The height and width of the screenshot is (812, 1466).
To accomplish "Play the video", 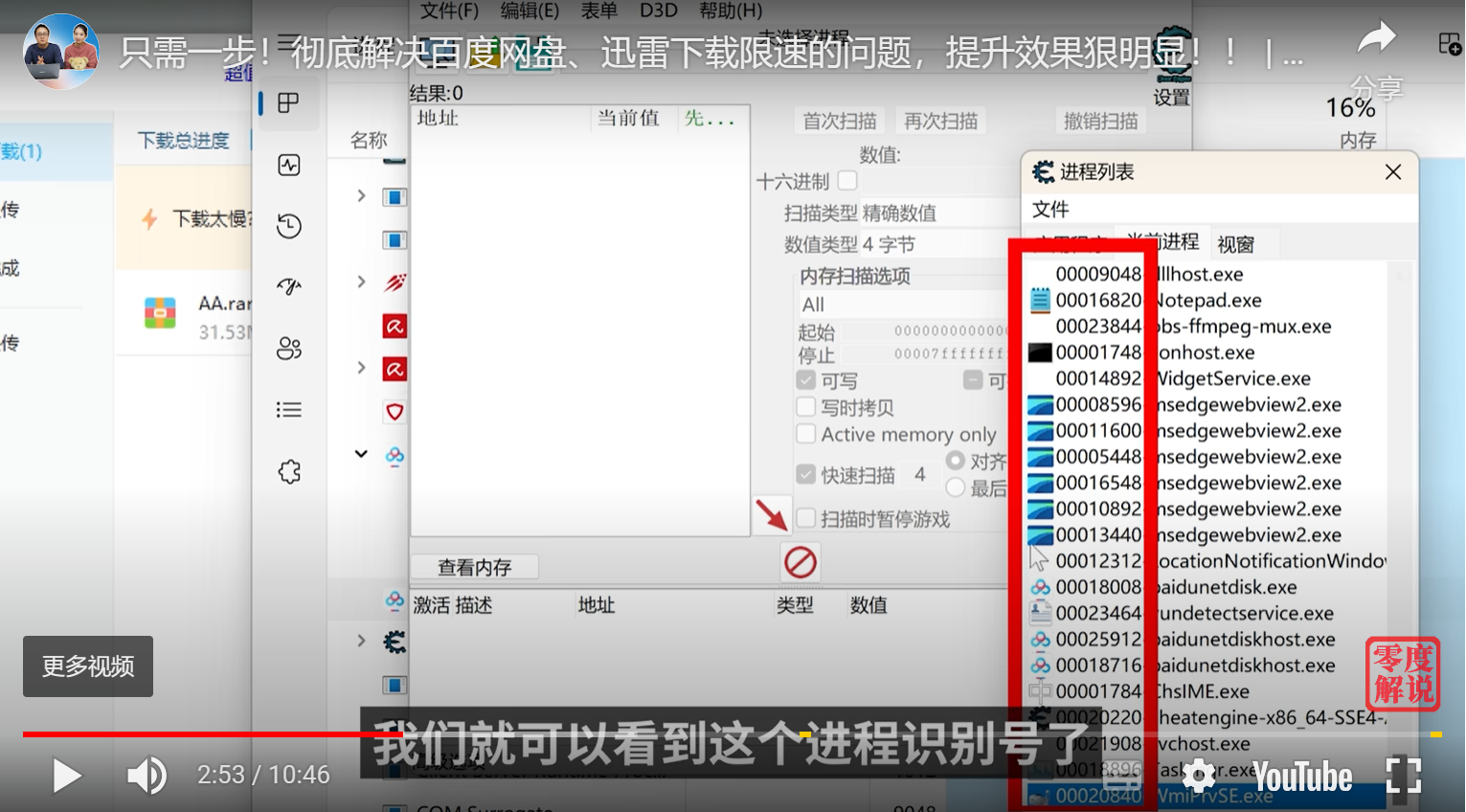I will pos(66,776).
